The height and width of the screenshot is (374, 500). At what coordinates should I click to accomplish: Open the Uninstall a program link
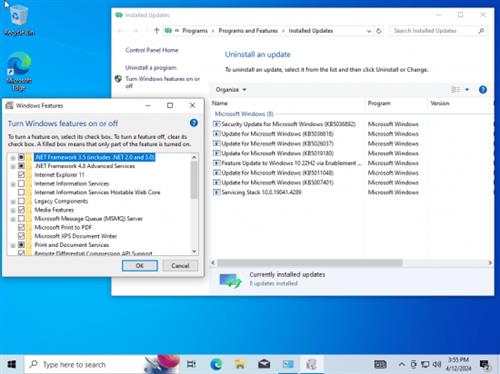[x=151, y=68]
